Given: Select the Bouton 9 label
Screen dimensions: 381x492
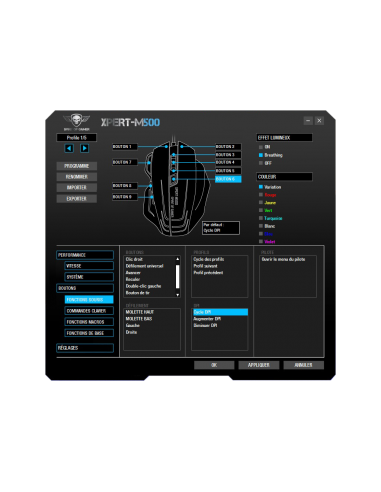Looking at the screenshot, I should click(125, 197).
